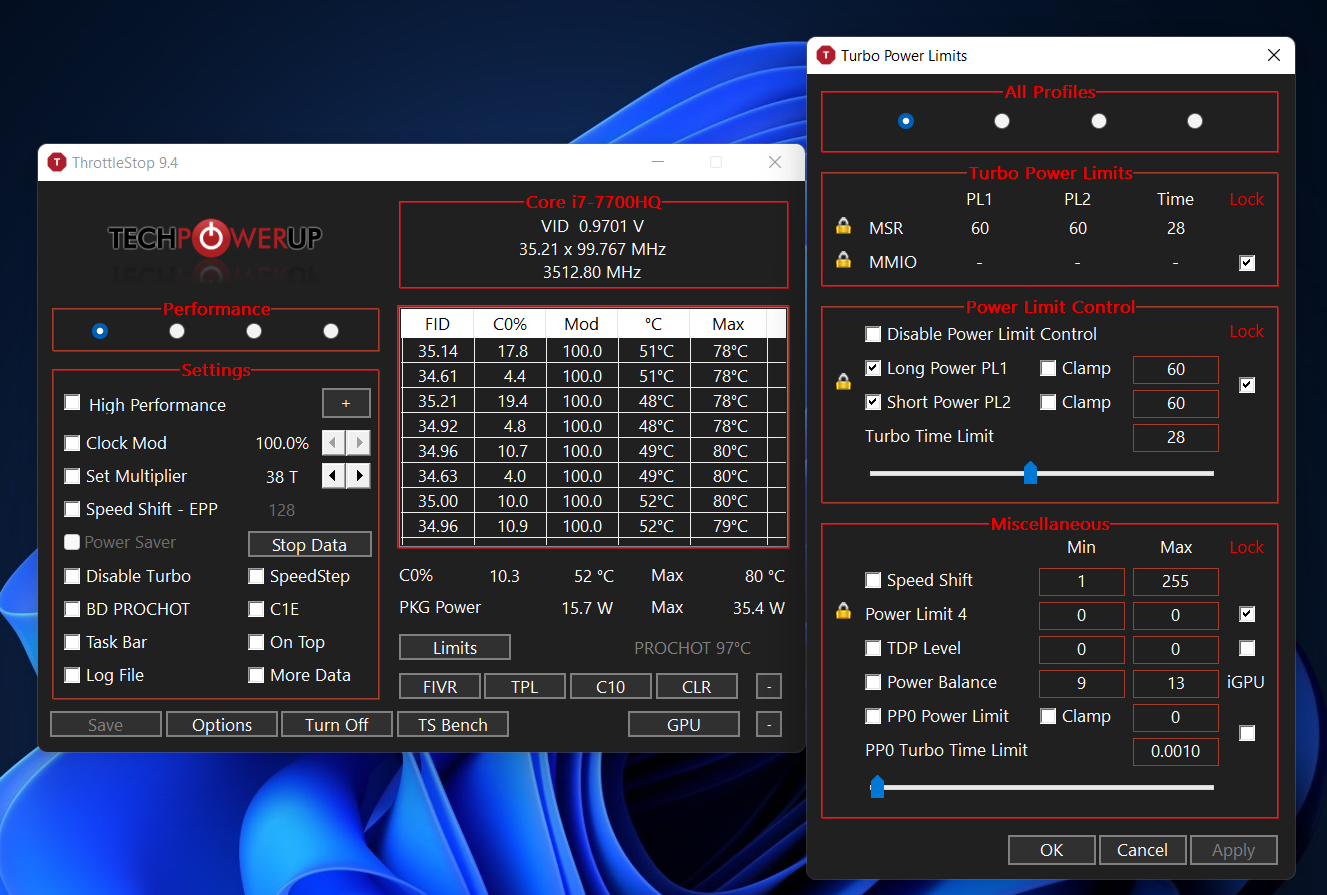Click the CLR button
This screenshot has height=895, width=1327.
(x=697, y=686)
